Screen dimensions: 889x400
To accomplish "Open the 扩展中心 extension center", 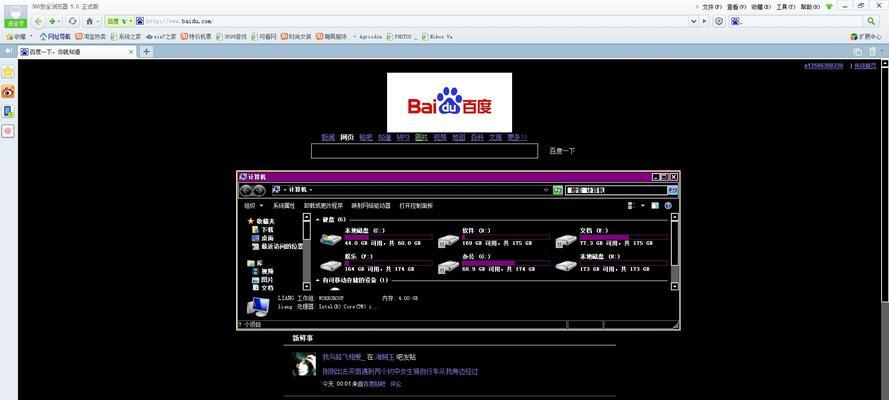I will (x=866, y=36).
